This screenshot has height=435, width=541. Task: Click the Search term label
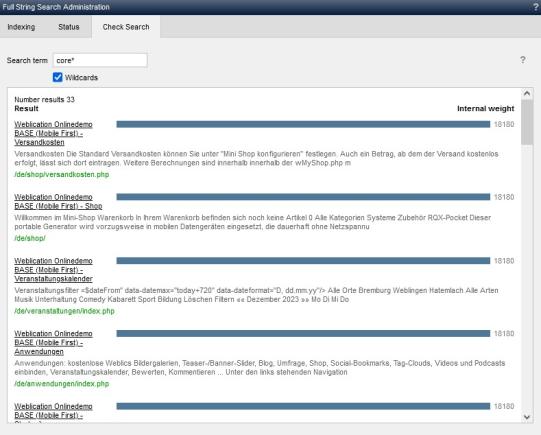pos(27,60)
